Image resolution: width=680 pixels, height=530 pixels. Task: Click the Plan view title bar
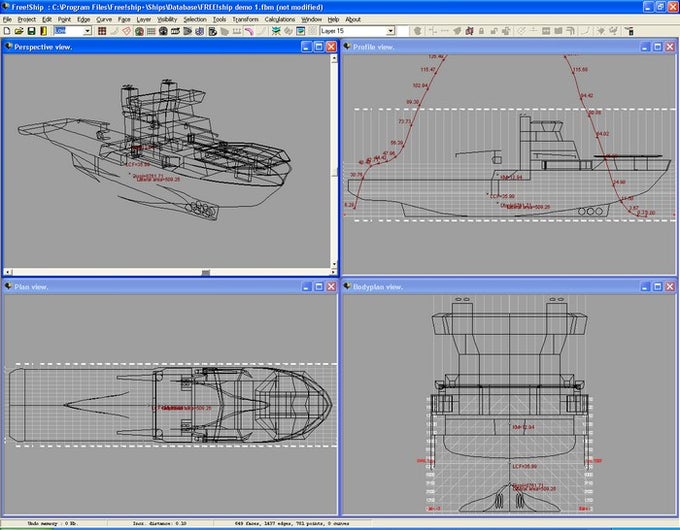pyautogui.click(x=170, y=287)
